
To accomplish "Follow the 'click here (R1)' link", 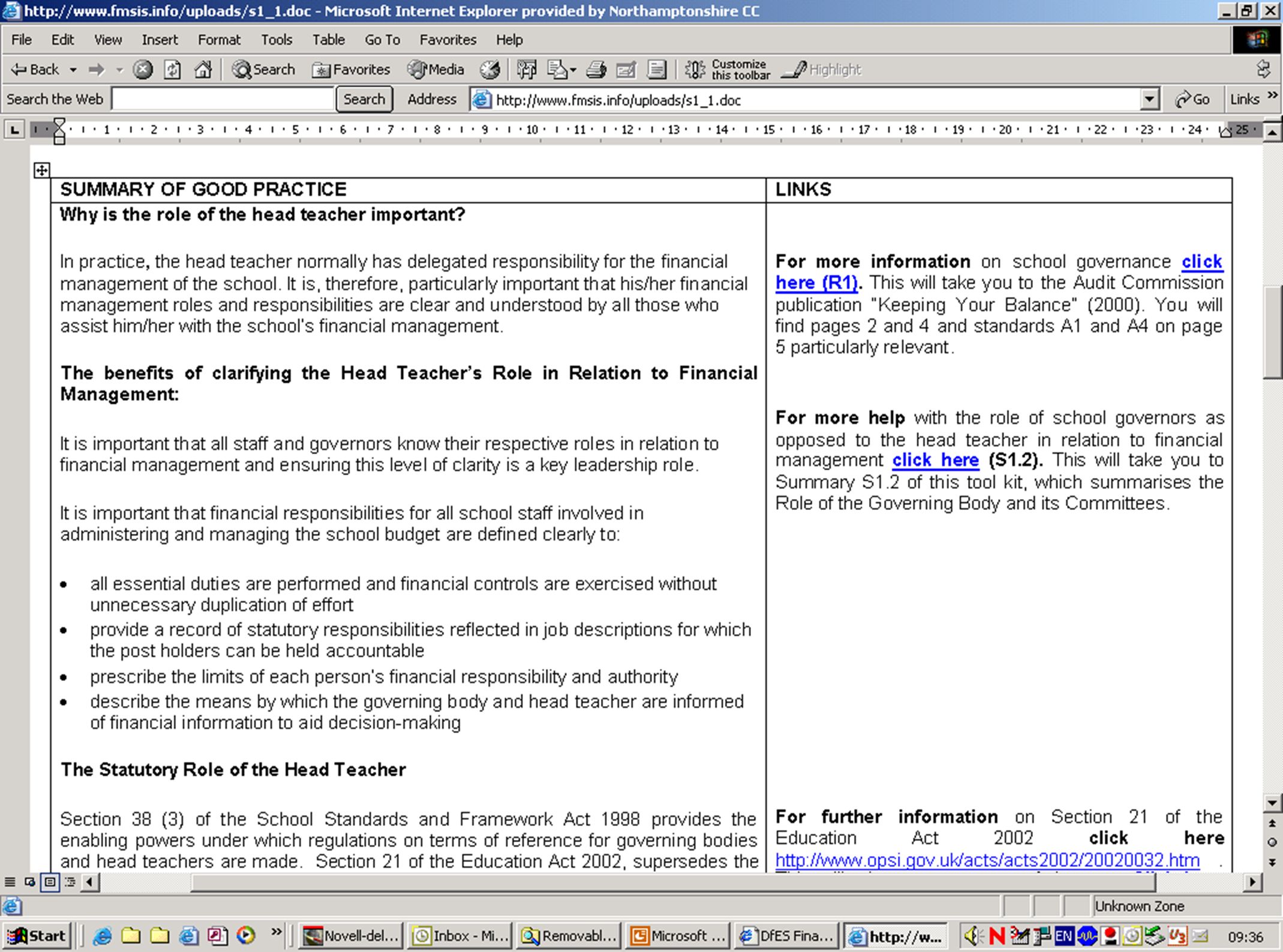I will [x=817, y=283].
